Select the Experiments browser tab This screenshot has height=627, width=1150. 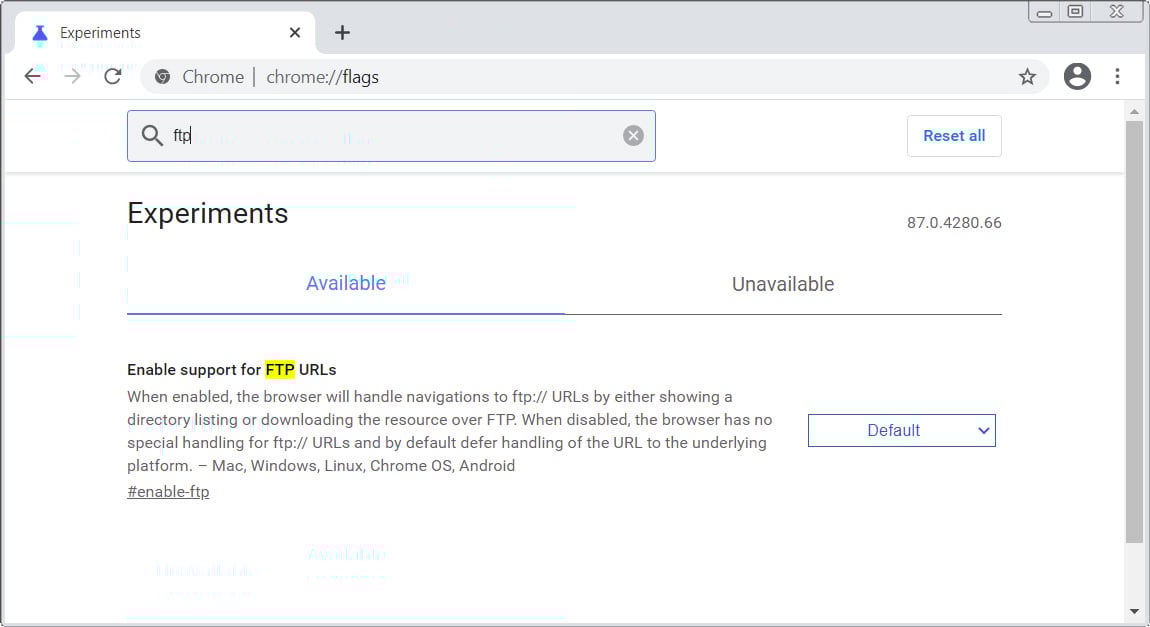(x=165, y=32)
